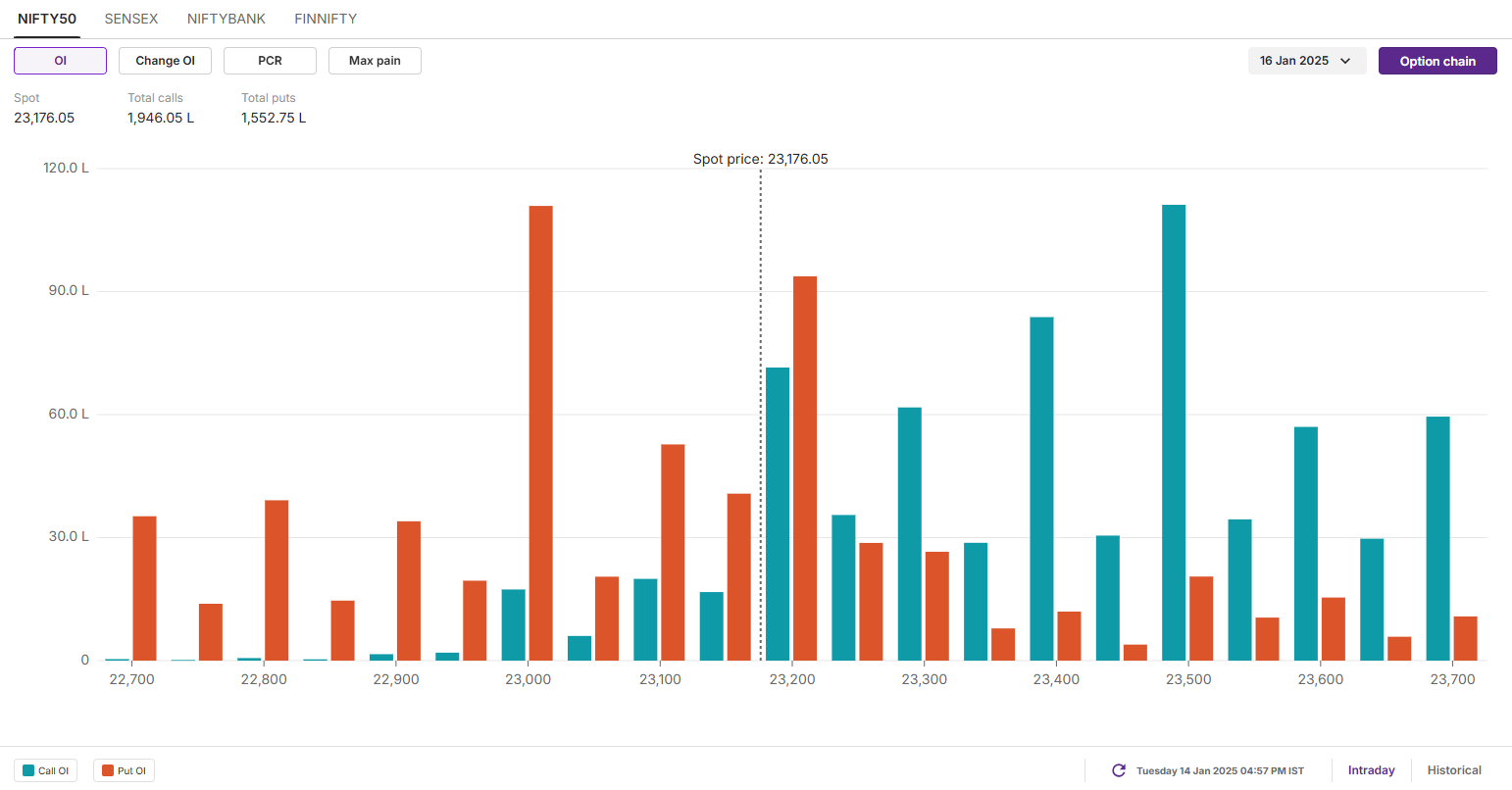The image size is (1512, 790).
Task: Open the NIFTYBANK tab
Action: (227, 19)
